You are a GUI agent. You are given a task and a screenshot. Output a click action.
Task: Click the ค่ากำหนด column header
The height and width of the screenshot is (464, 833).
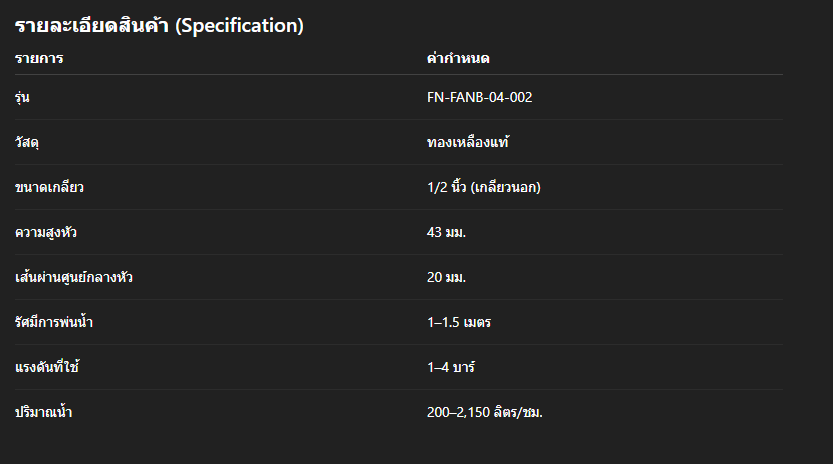coord(457,59)
